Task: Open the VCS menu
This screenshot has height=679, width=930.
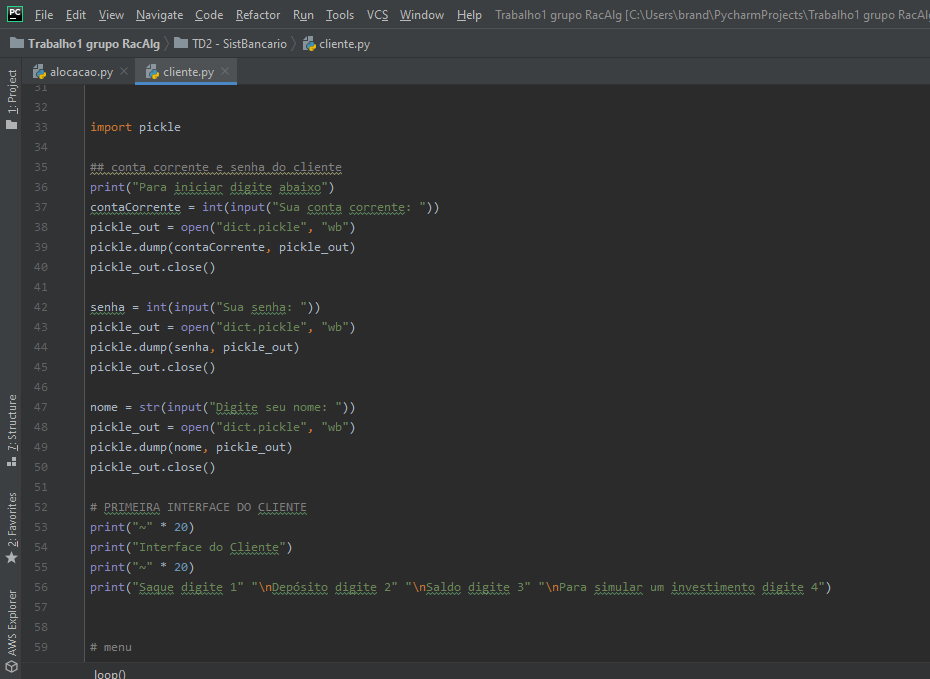Action: [x=377, y=15]
